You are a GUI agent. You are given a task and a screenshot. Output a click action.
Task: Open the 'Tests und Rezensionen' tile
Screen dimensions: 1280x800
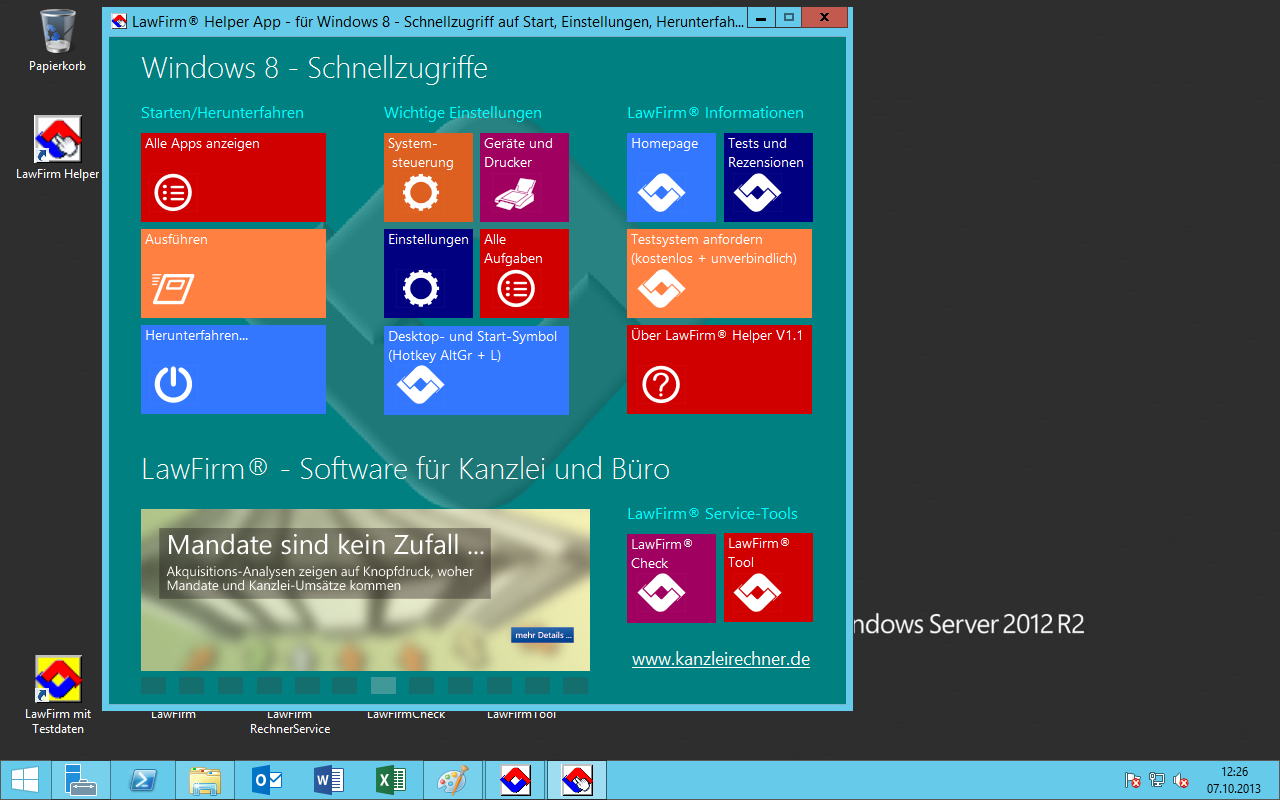point(768,177)
